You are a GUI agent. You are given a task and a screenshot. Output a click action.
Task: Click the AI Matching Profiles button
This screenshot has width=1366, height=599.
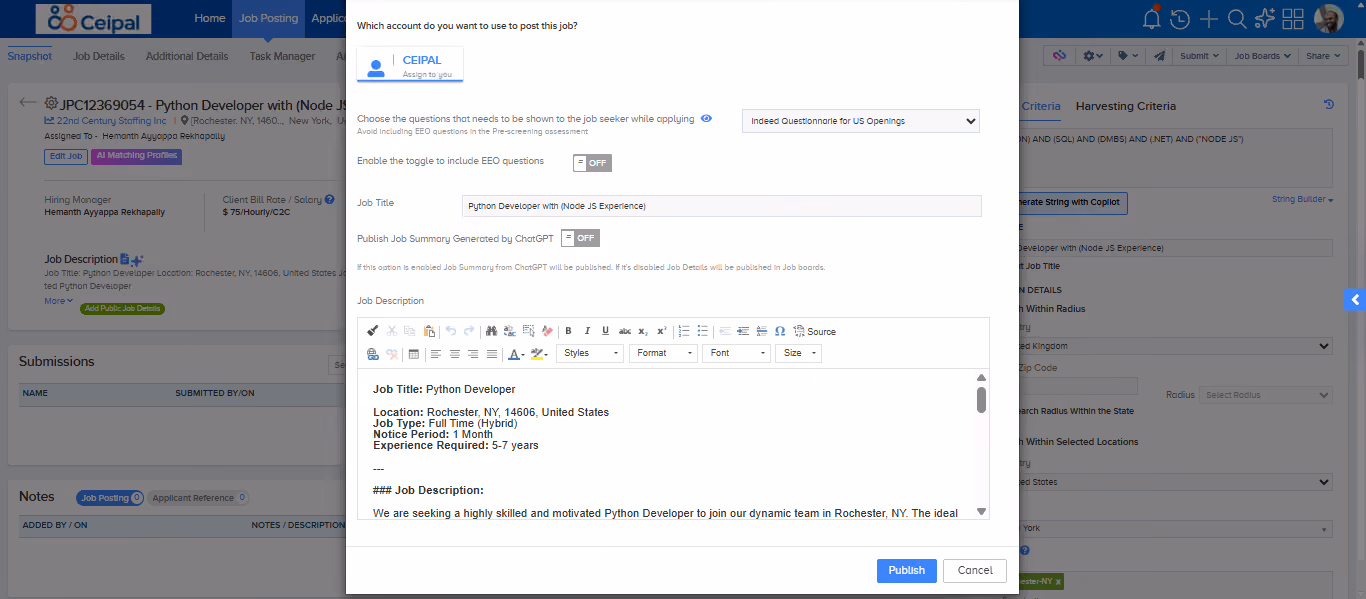coord(136,156)
